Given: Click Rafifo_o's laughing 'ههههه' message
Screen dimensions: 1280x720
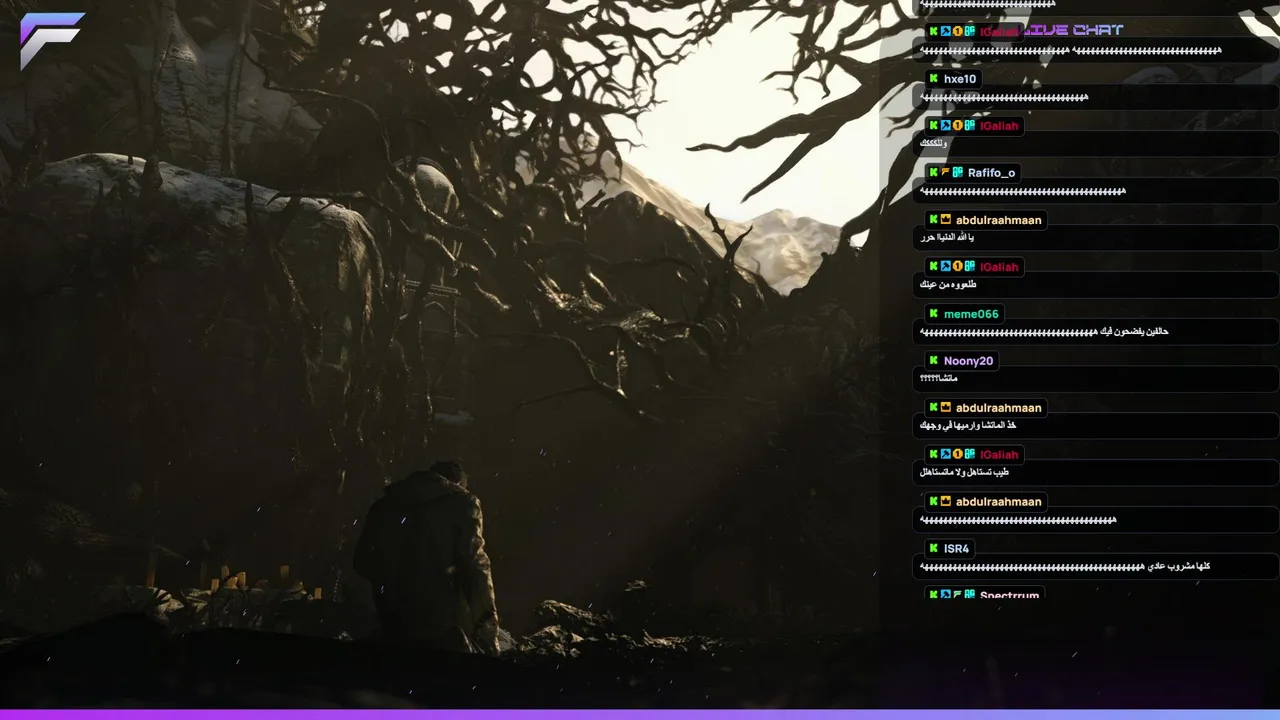Looking at the screenshot, I should [x=1023, y=191].
